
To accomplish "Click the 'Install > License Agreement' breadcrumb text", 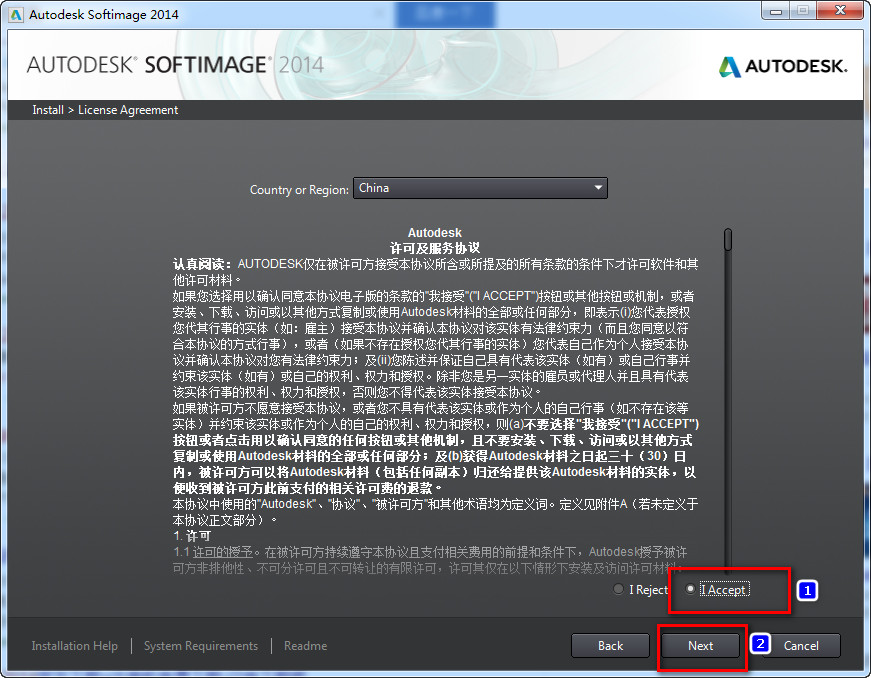I will 105,110.
